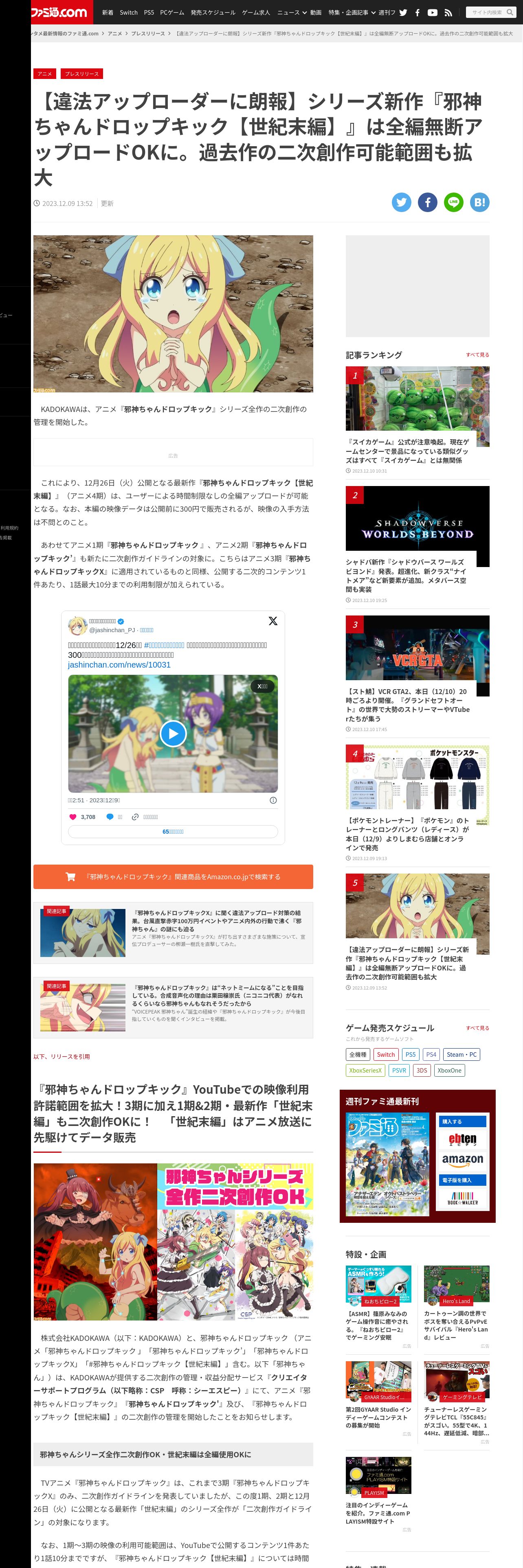Open Switch in top navigation
This screenshot has height=1568, width=523.
click(x=128, y=12)
